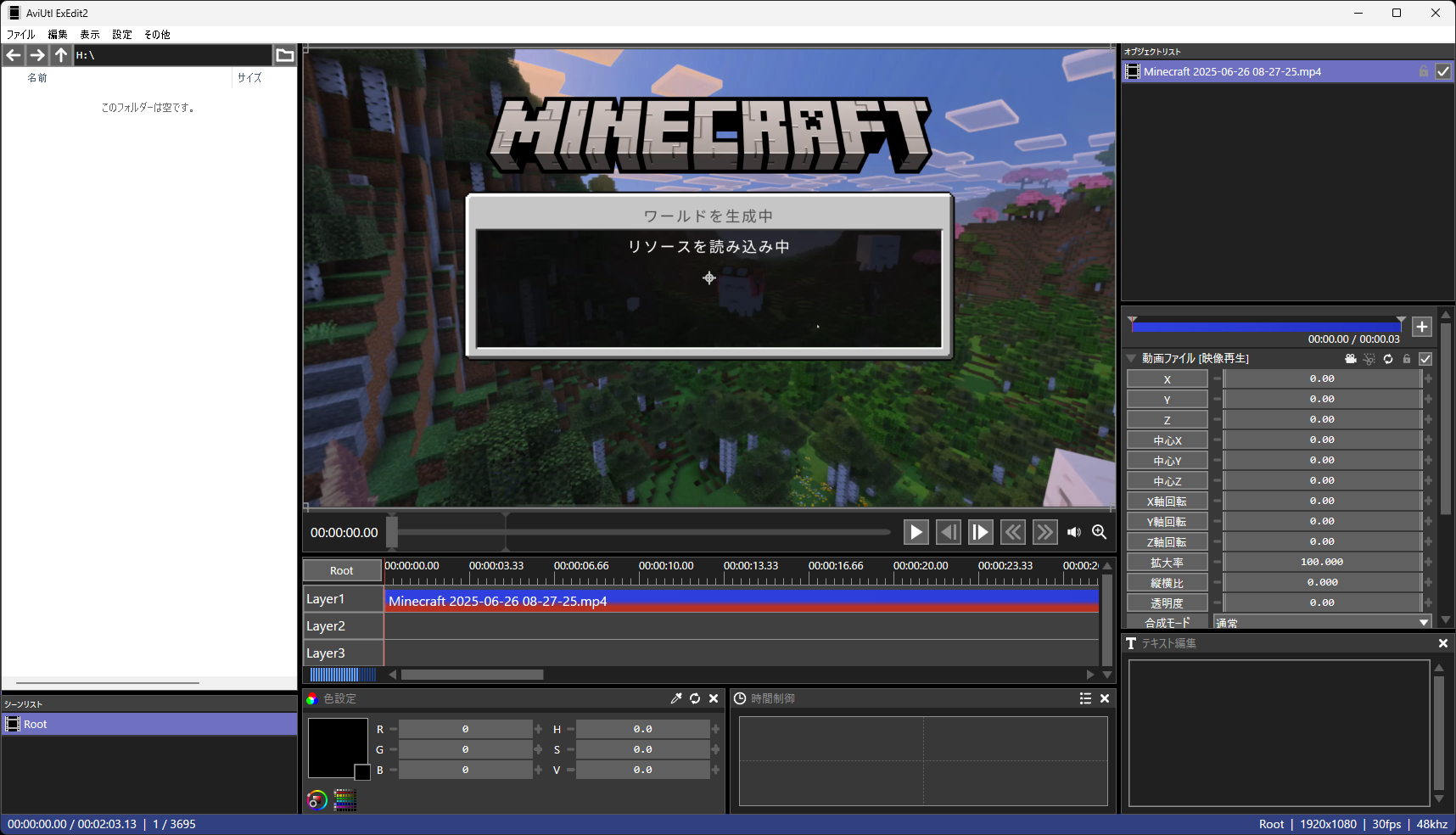Image resolution: width=1456 pixels, height=835 pixels.
Task: Toggle lock on the Minecraft clip in object list
Action: (x=1424, y=71)
